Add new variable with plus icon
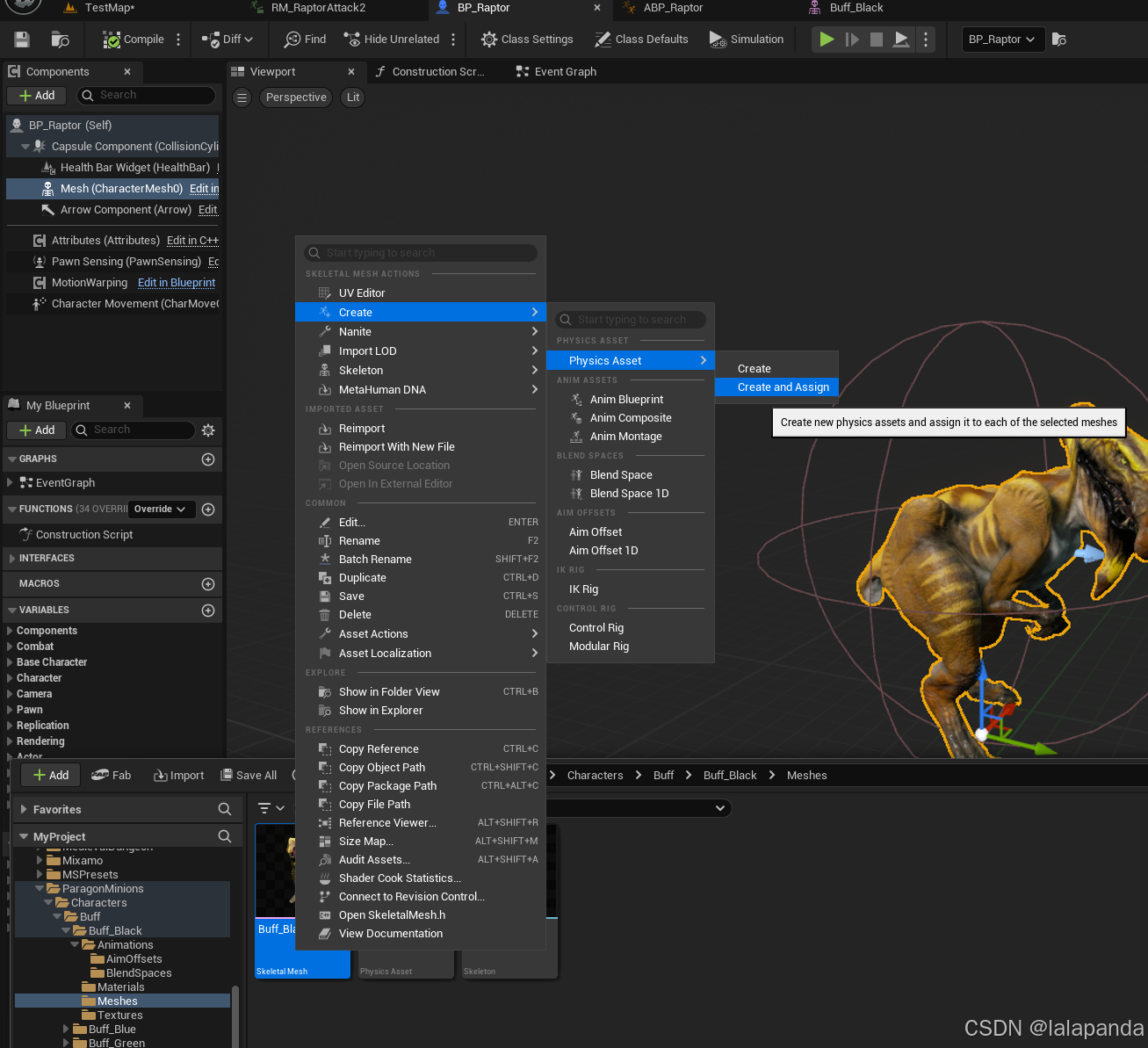 [208, 611]
